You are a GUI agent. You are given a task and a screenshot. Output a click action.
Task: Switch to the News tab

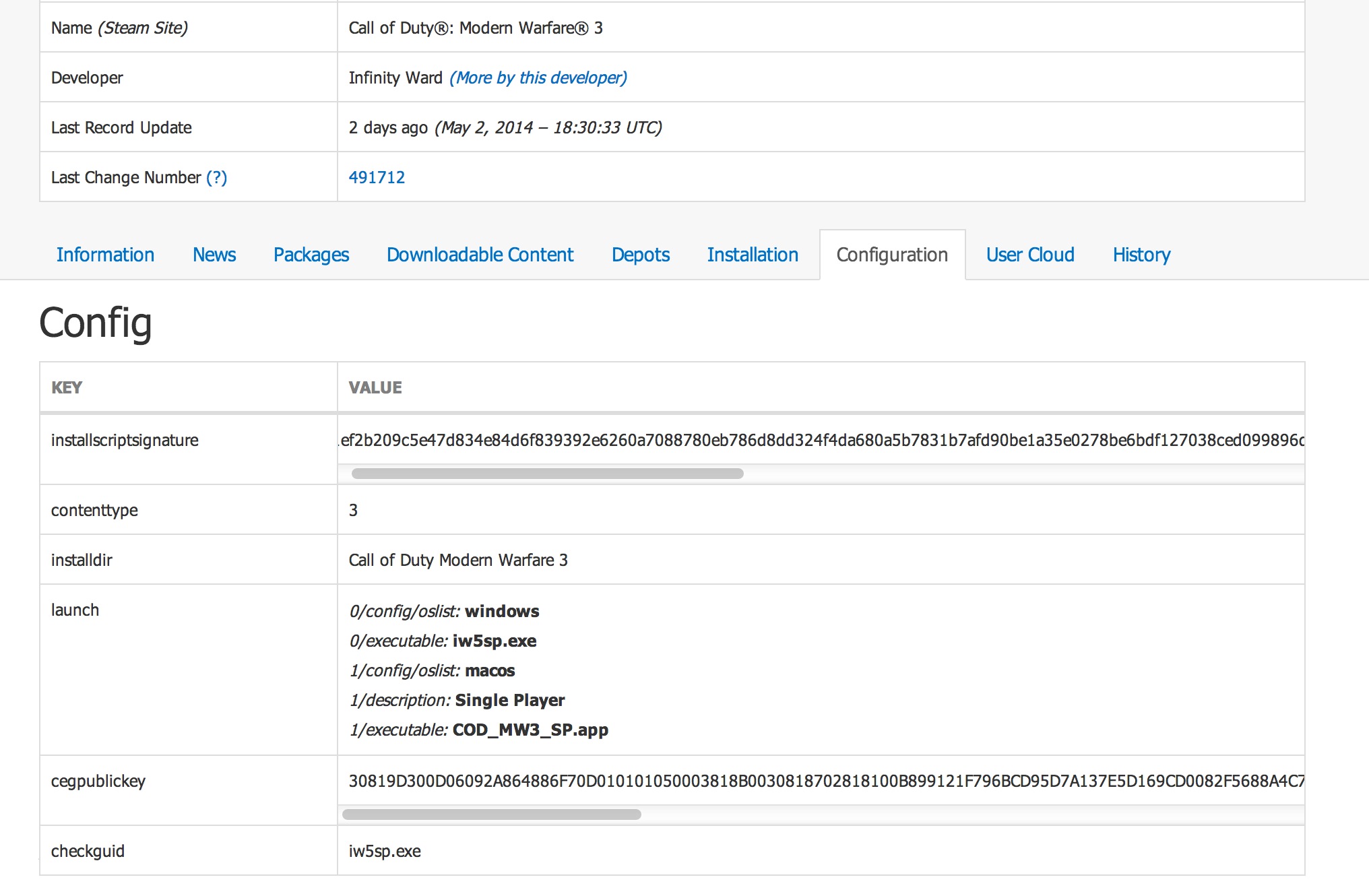tap(214, 255)
